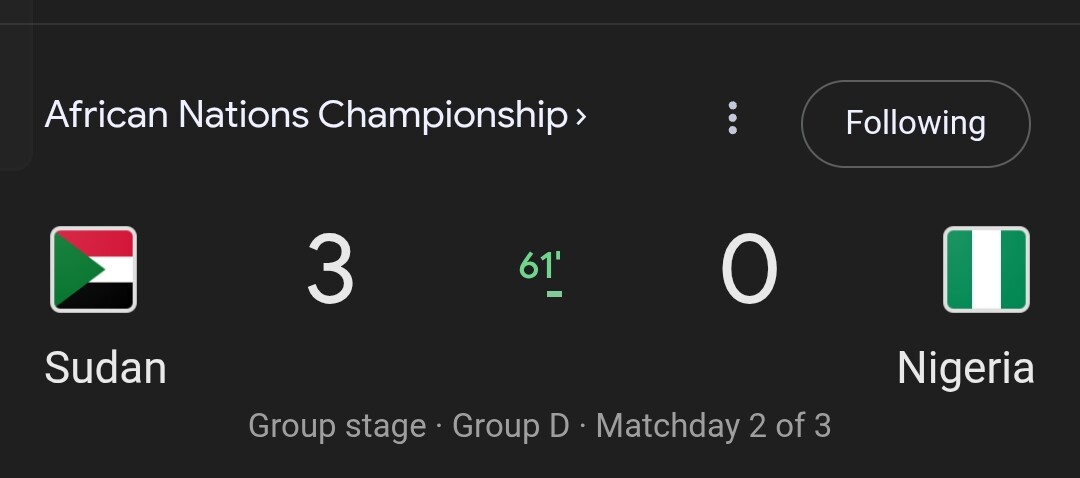The width and height of the screenshot is (1080, 478).
Task: Click the white center stripe of the Nigeria flag
Action: (986, 269)
